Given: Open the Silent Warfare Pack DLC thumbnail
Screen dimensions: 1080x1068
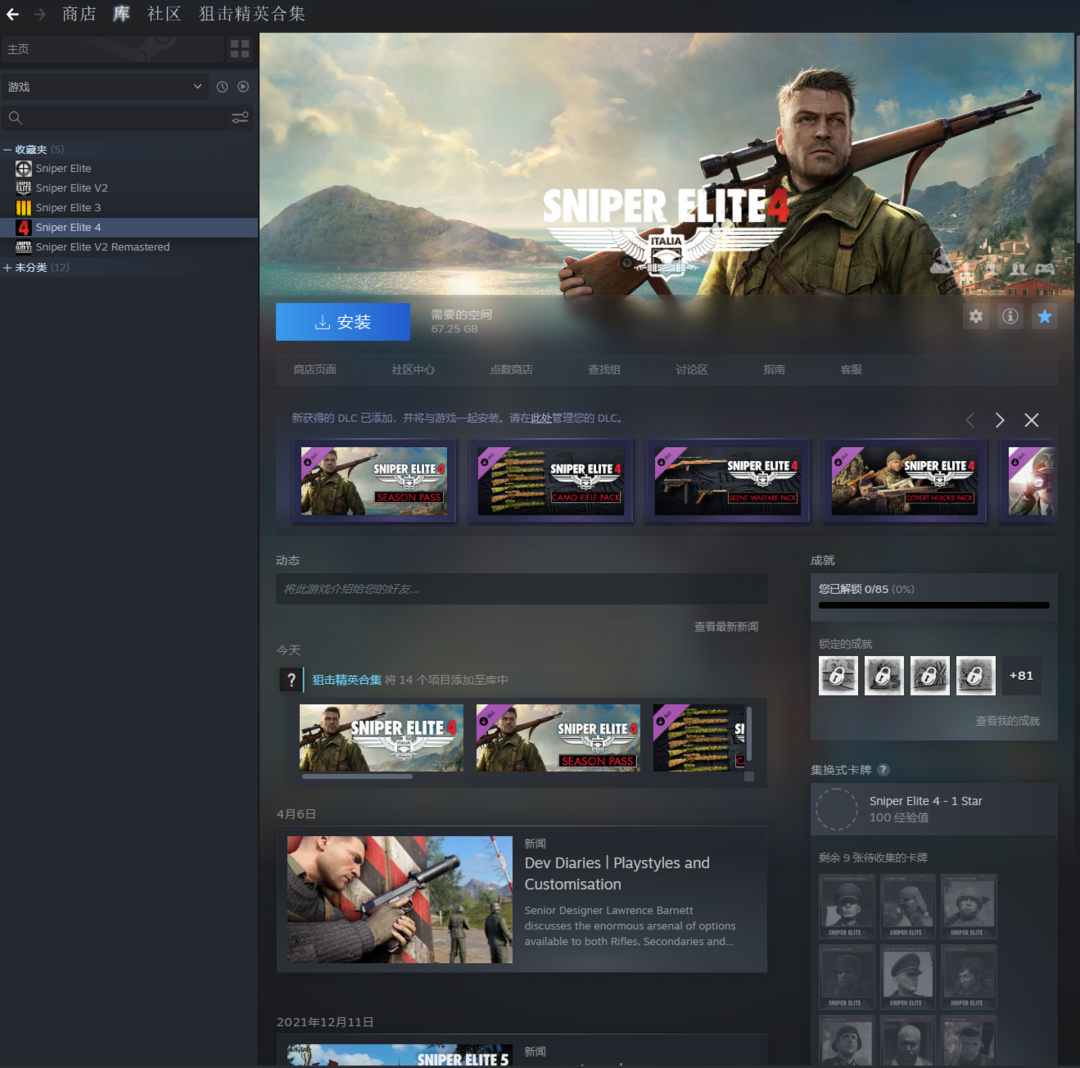Looking at the screenshot, I should [727, 481].
